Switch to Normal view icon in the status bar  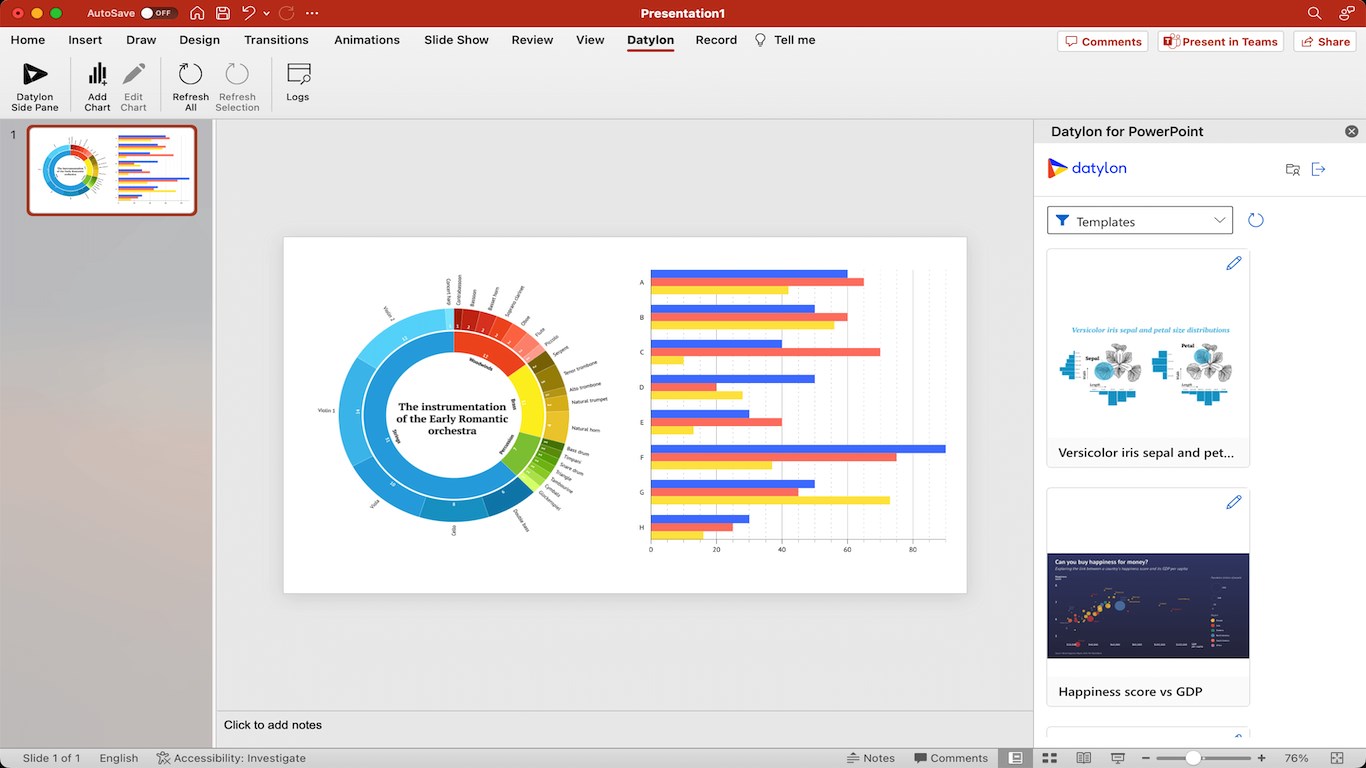pyautogui.click(x=1015, y=758)
